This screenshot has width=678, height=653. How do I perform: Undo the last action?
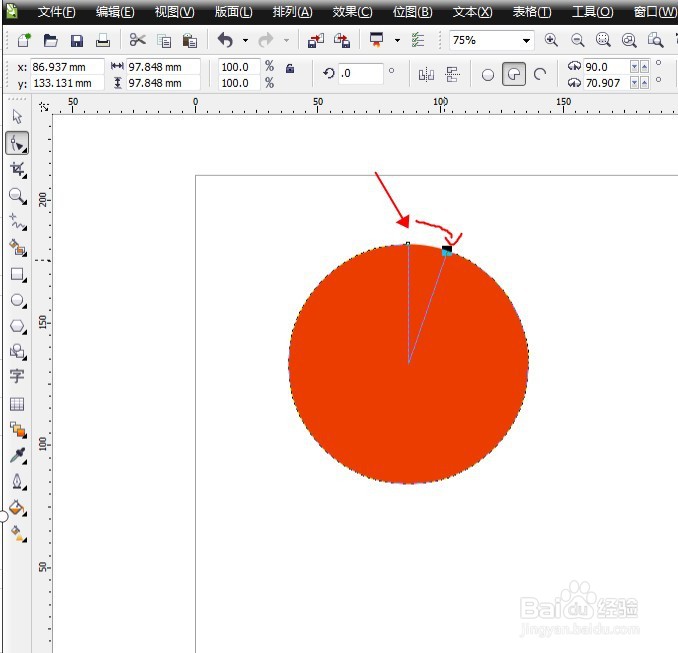[x=225, y=40]
